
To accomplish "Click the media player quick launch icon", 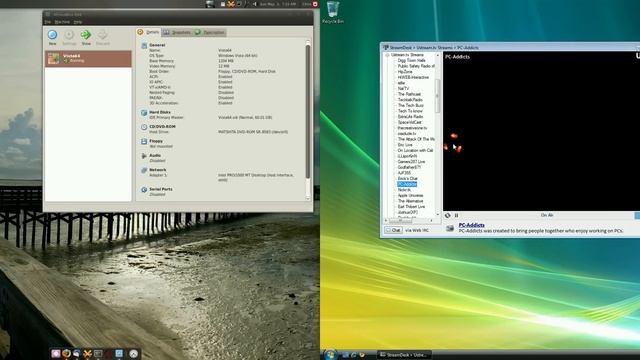I will point(362,355).
